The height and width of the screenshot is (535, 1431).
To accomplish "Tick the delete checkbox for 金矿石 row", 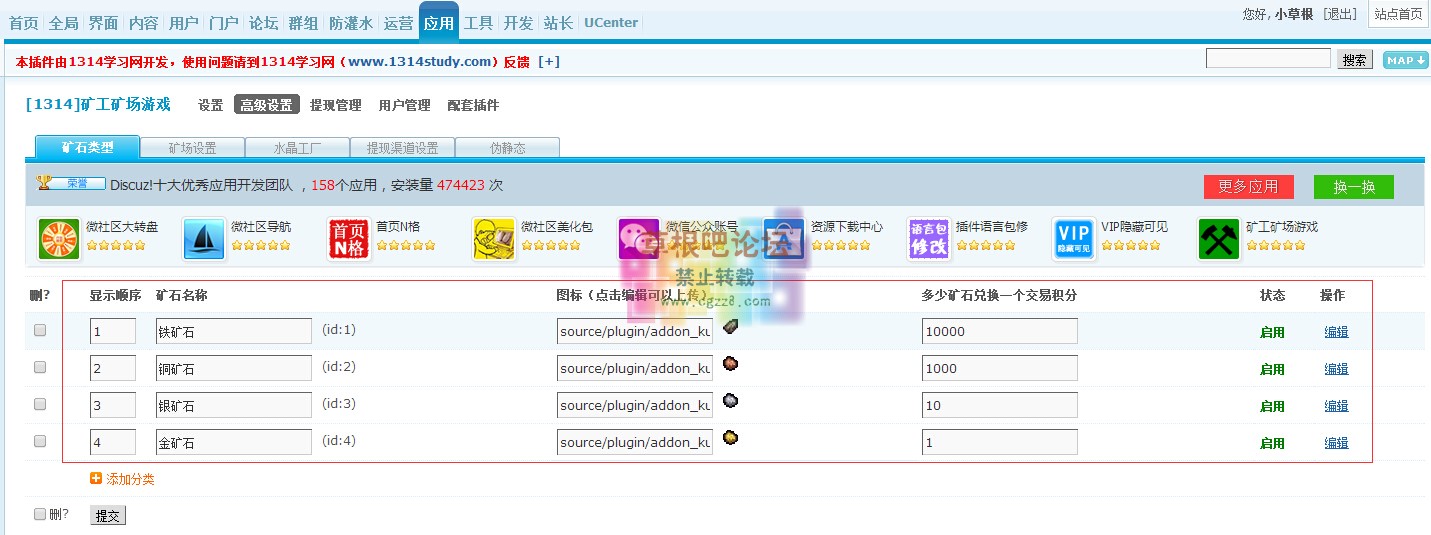I will (40, 441).
